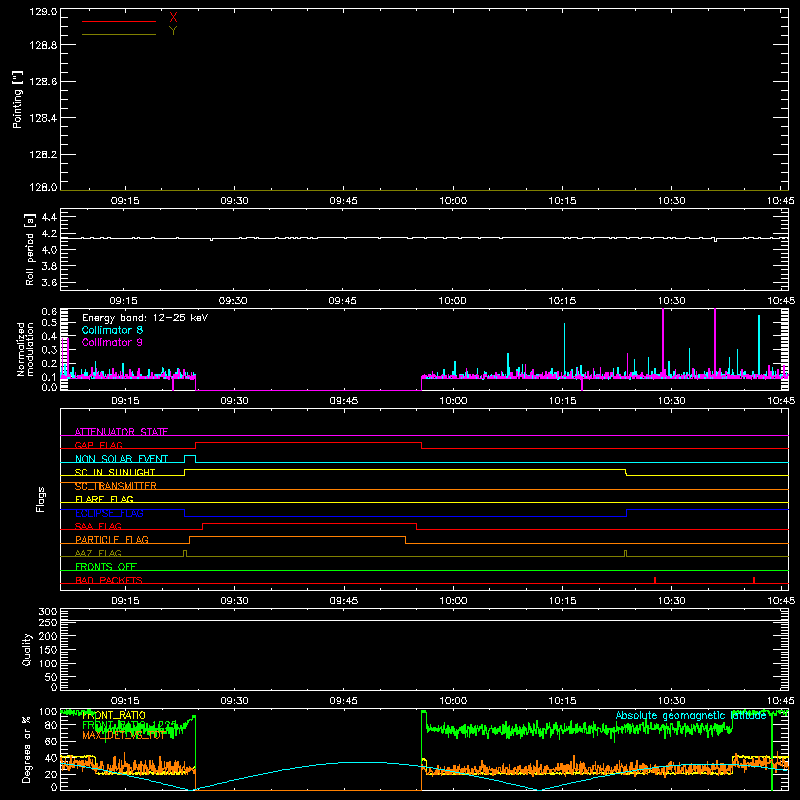
Task: Click the white roll period trace
Action: click(x=424, y=238)
